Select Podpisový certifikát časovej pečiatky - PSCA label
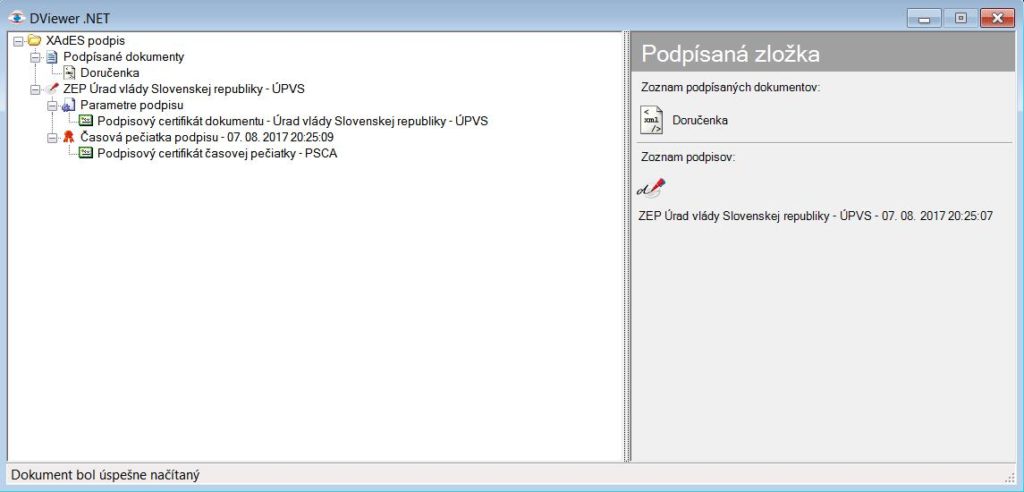 pyautogui.click(x=217, y=154)
